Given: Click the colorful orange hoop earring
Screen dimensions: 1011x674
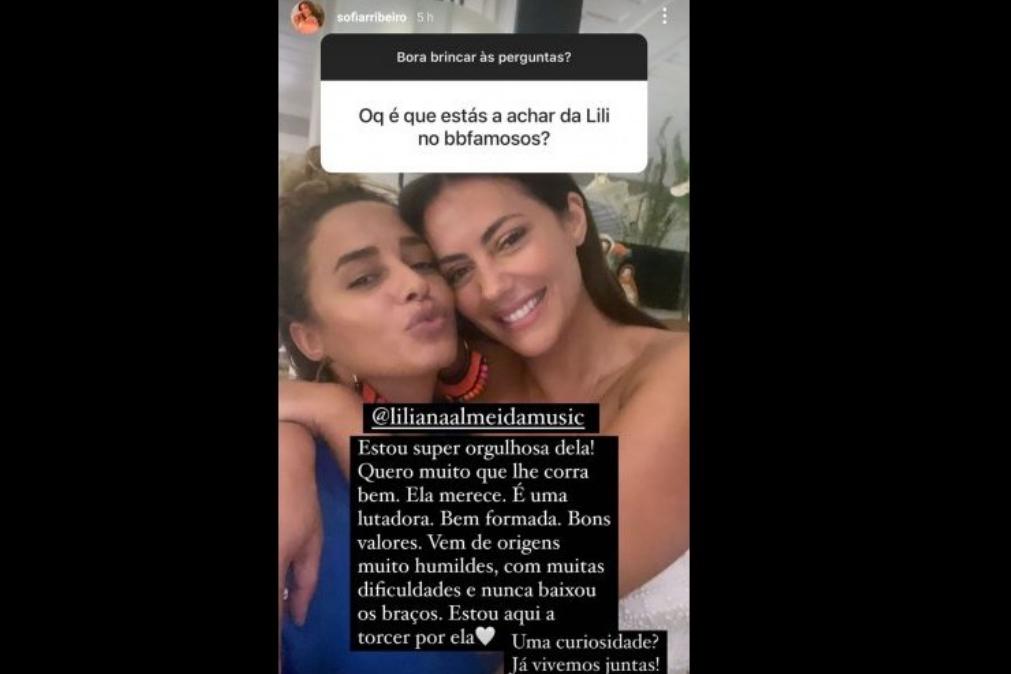Looking at the screenshot, I should (464, 376).
